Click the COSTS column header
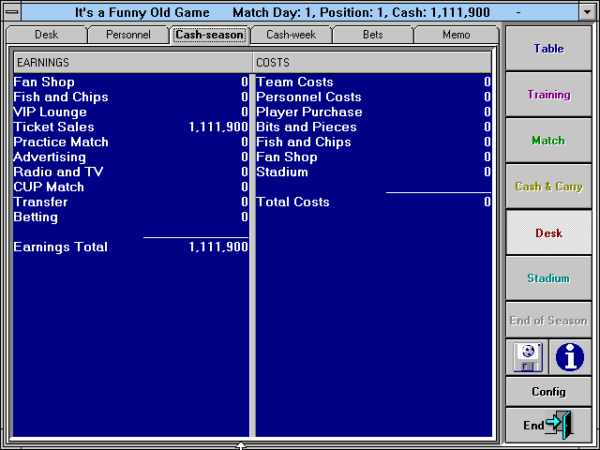 (x=372, y=62)
